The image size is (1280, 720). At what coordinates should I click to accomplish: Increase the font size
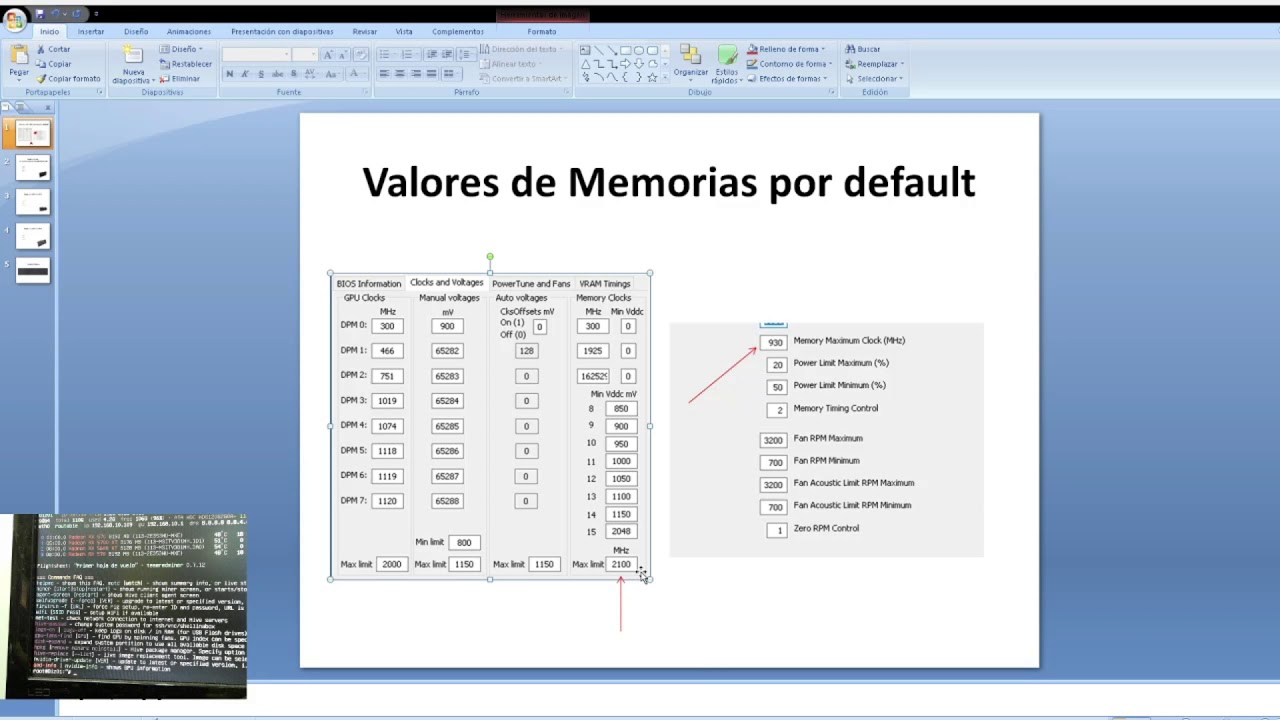pyautogui.click(x=327, y=54)
